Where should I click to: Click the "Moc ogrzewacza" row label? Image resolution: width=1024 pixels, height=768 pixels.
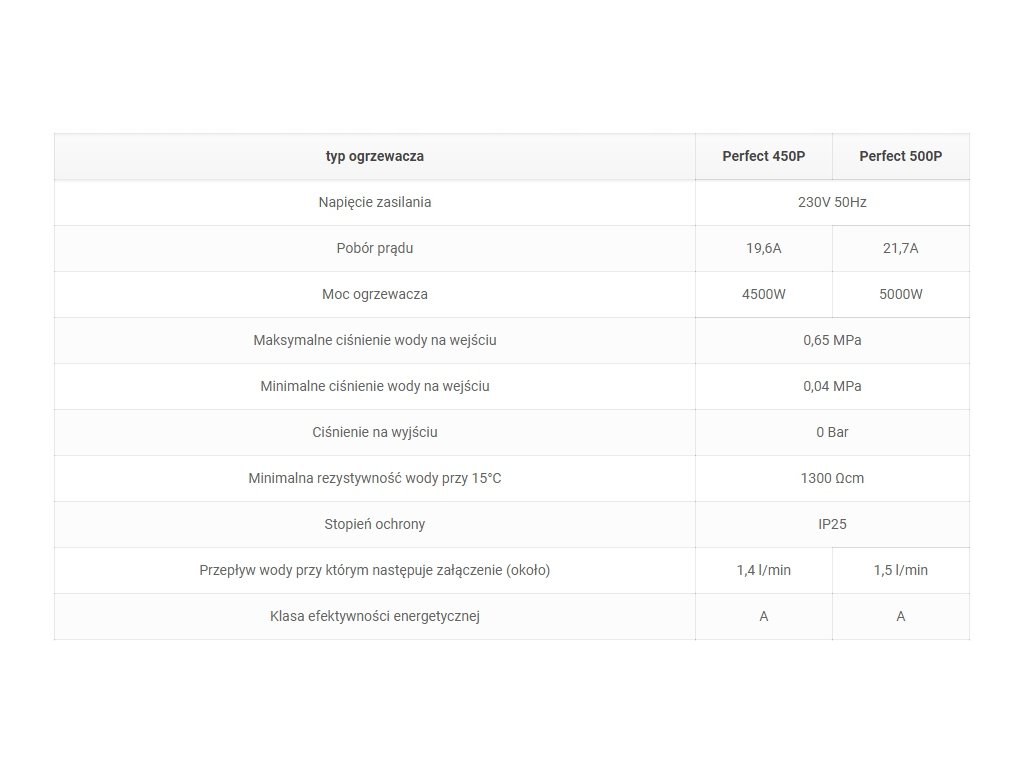point(375,294)
